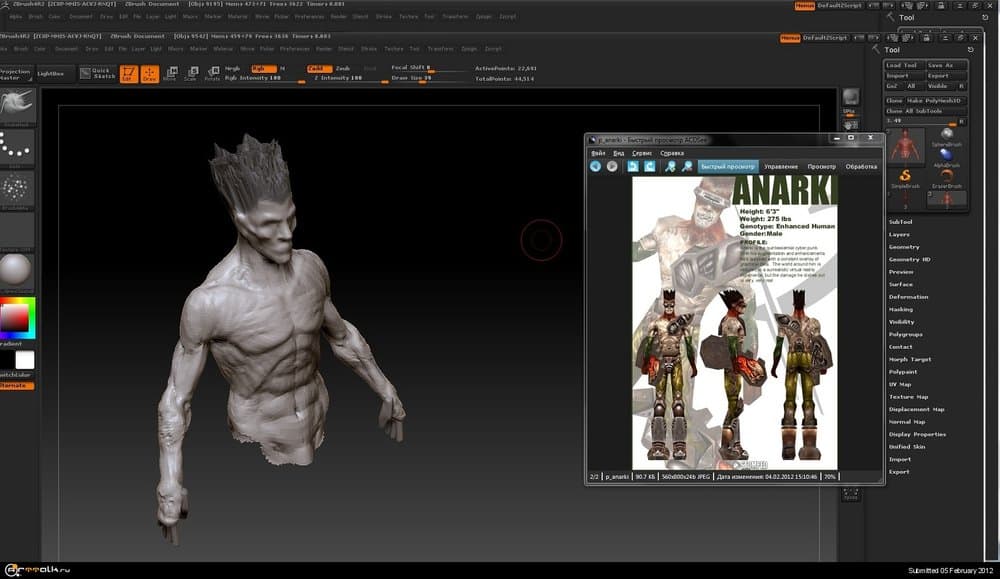Screen dimensions: 1000x579
Task: Click the color picker gradient square
Action: pyautogui.click(x=16, y=319)
